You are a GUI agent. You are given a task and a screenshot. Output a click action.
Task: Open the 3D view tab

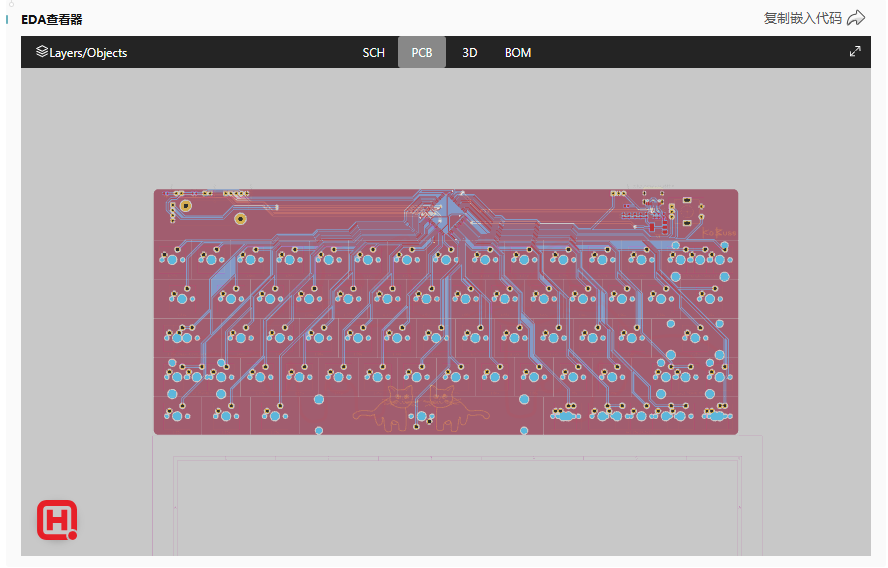point(469,52)
